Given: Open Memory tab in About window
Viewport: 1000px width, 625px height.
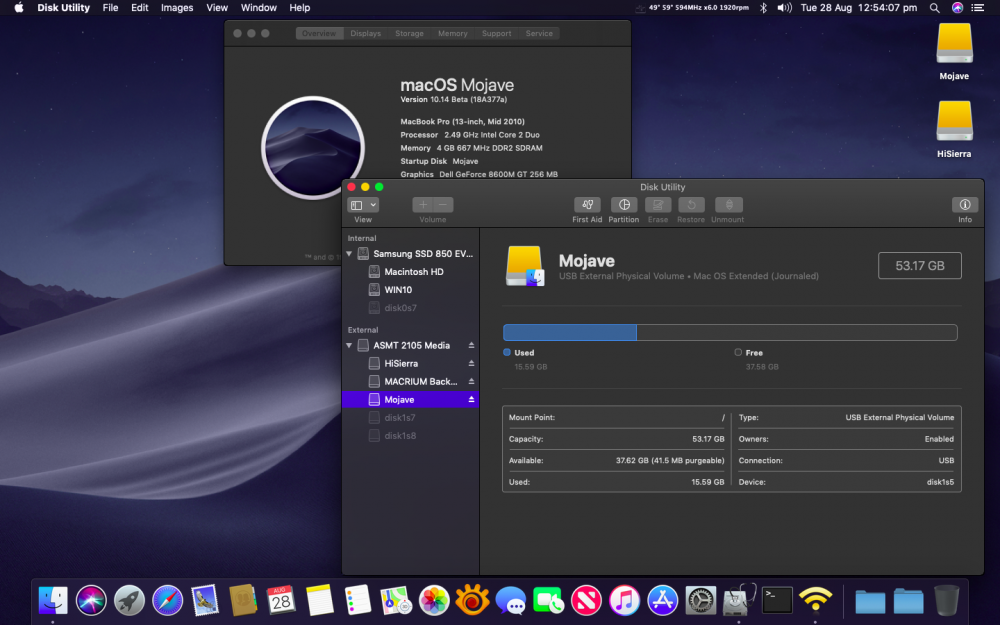Looking at the screenshot, I should 453,33.
